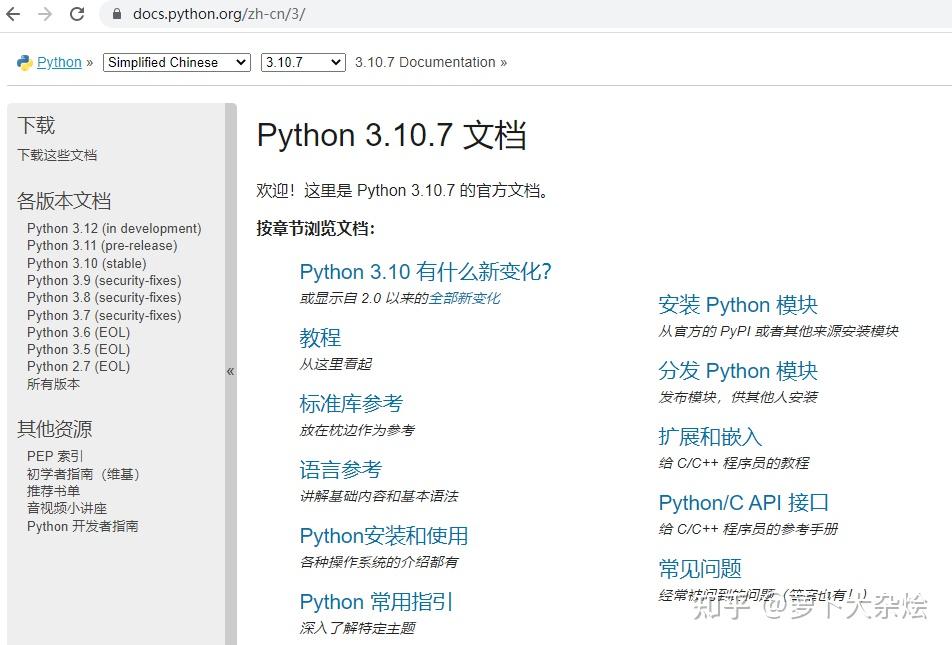The image size is (952, 645).
Task: Click the browser forward arrow
Action: (x=45, y=14)
